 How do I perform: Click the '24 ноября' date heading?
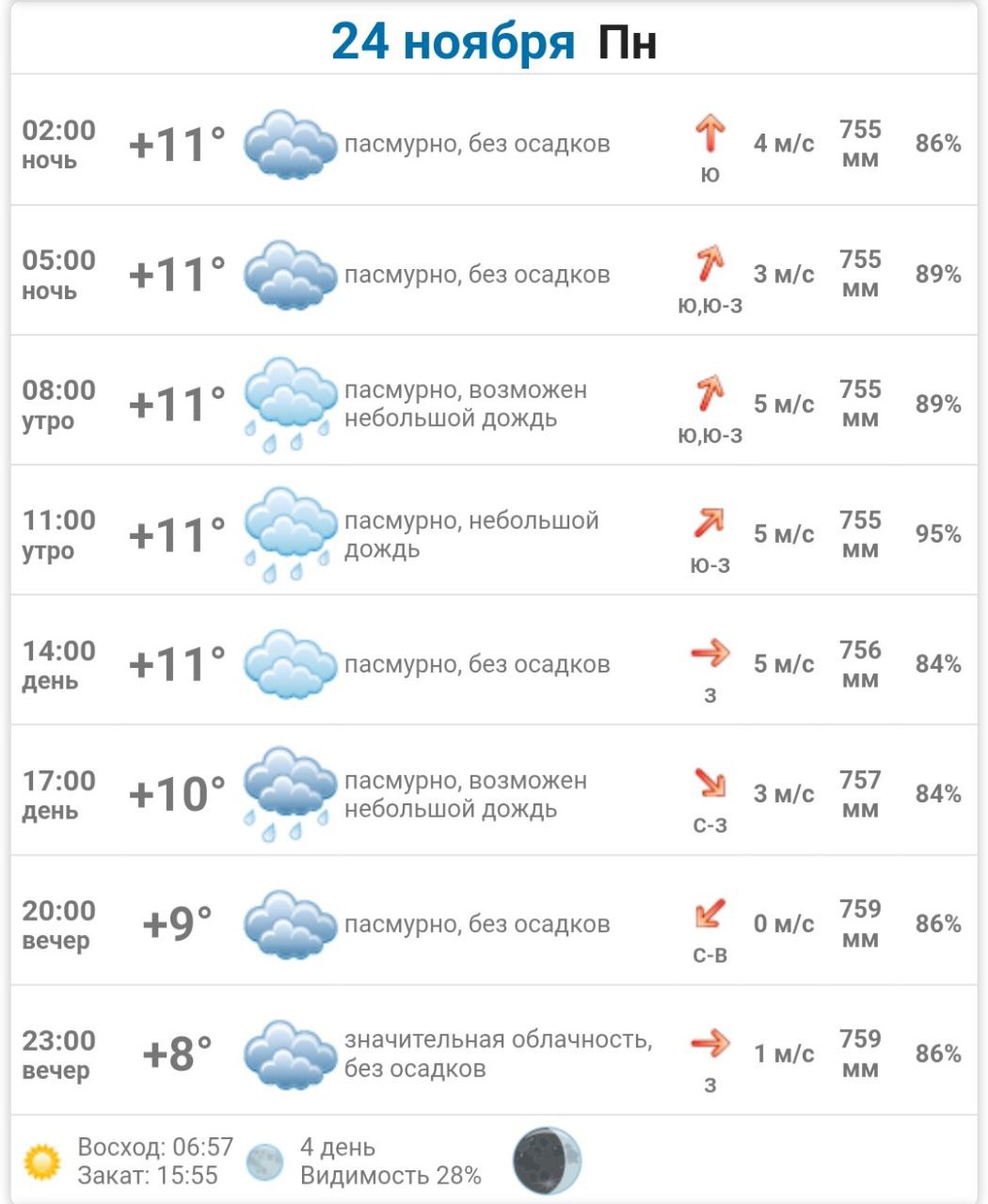pyautogui.click(x=453, y=42)
